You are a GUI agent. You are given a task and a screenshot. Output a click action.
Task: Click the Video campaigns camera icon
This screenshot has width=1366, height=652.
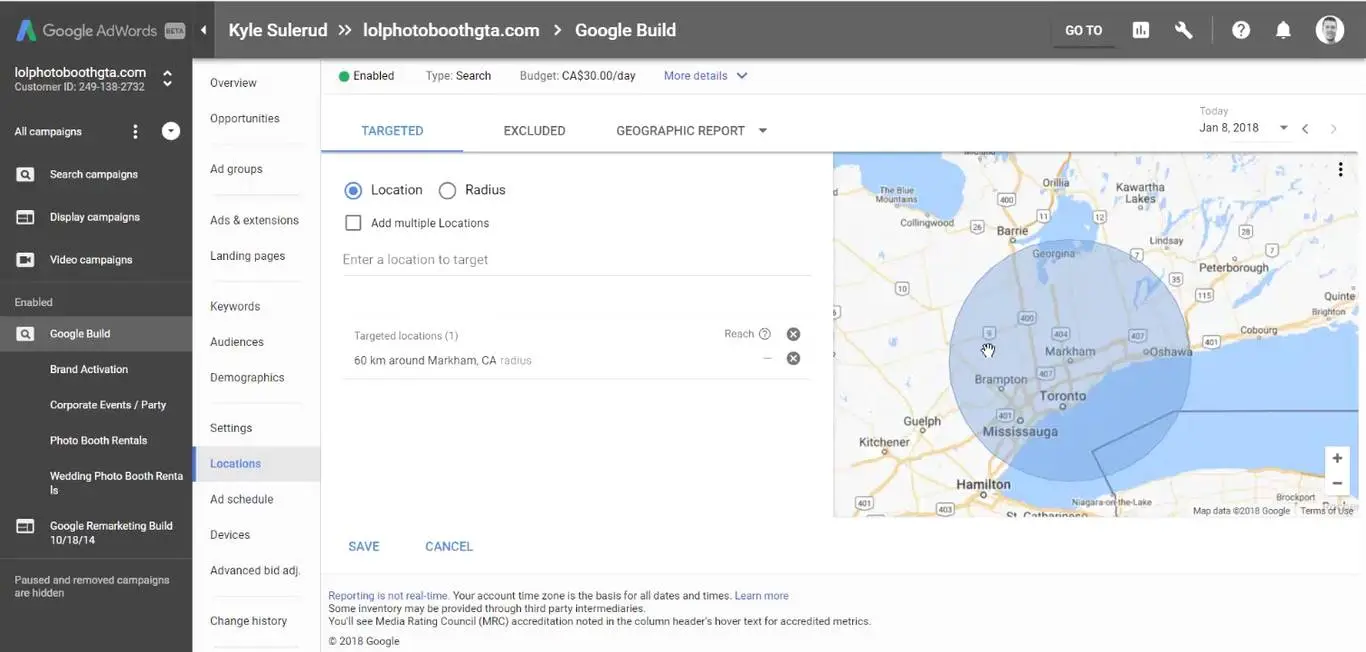click(25, 260)
